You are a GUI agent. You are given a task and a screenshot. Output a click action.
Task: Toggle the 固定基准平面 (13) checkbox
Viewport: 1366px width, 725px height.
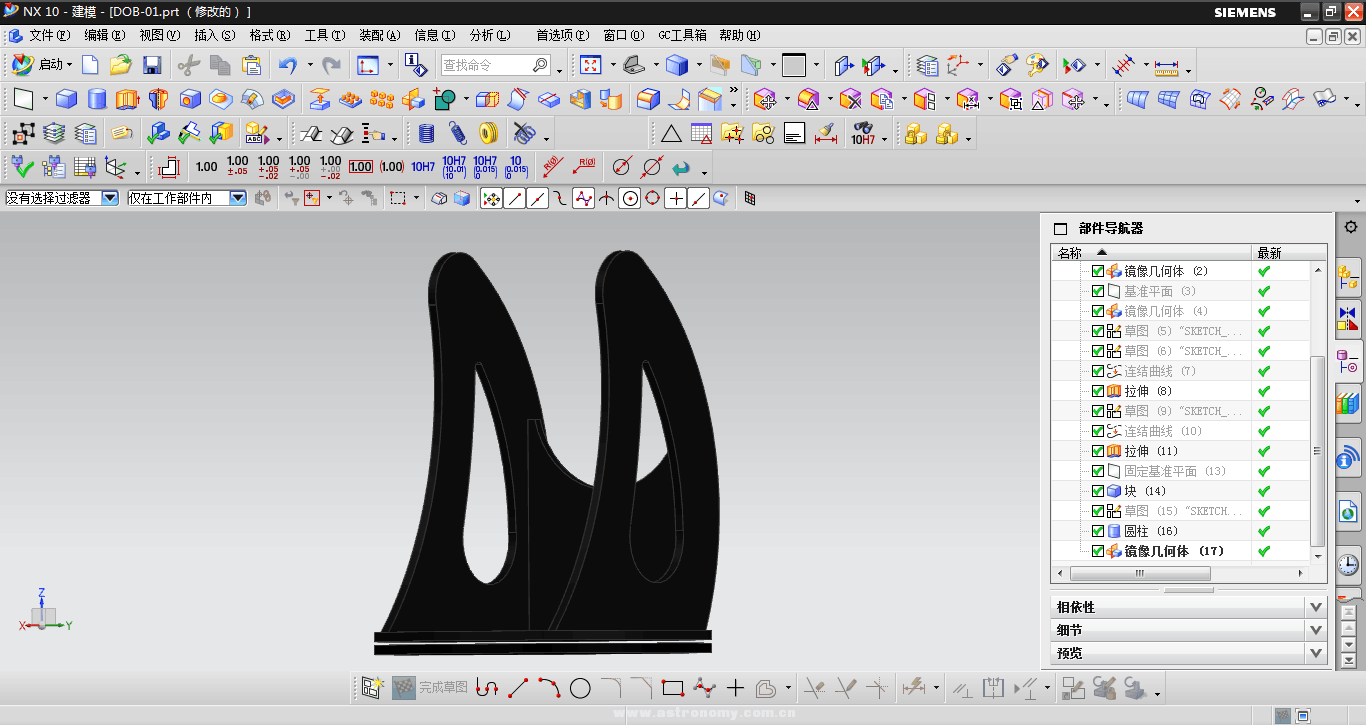point(1098,471)
